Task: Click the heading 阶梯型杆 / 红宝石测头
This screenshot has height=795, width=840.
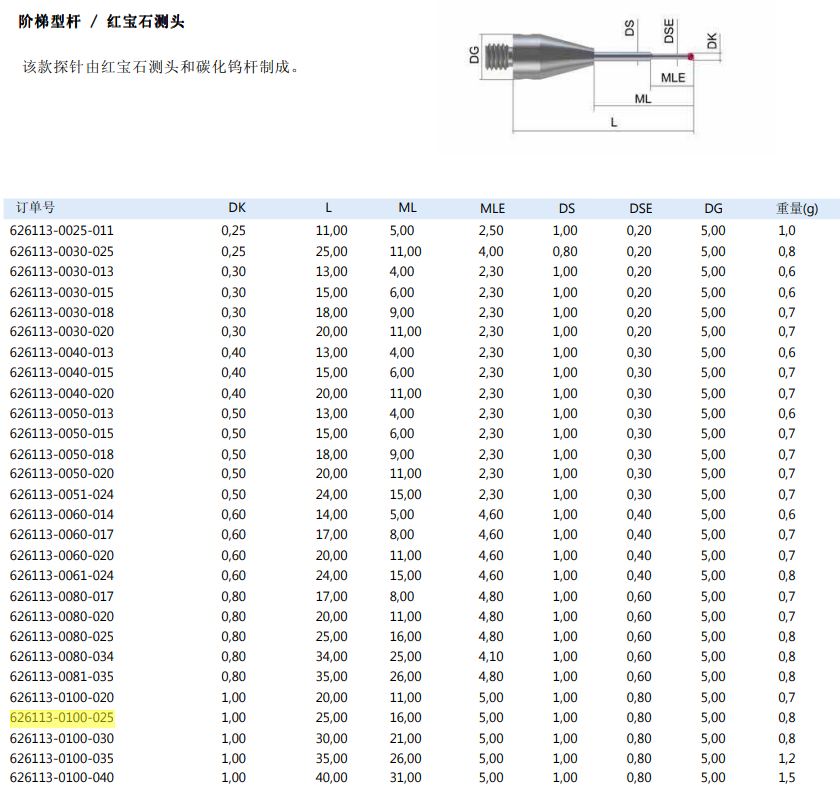Action: [x=102, y=21]
